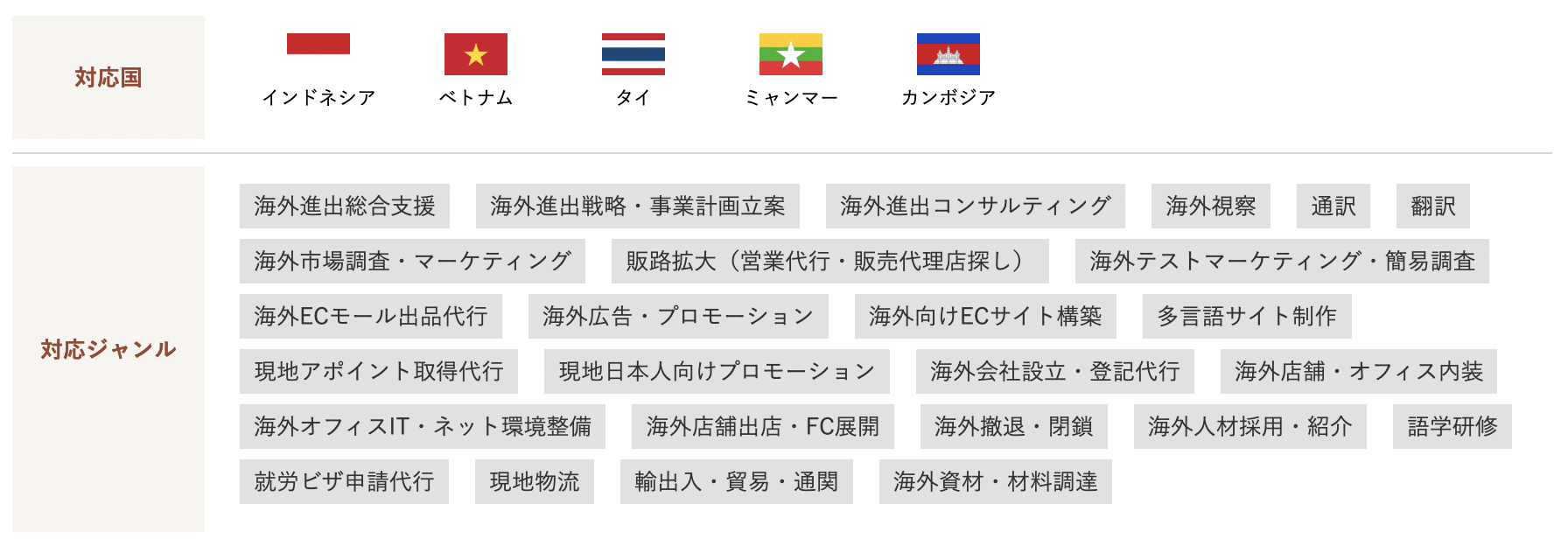Click the Myanmar flag icon
Viewport: 1568px width, 546px height.
coord(791,54)
